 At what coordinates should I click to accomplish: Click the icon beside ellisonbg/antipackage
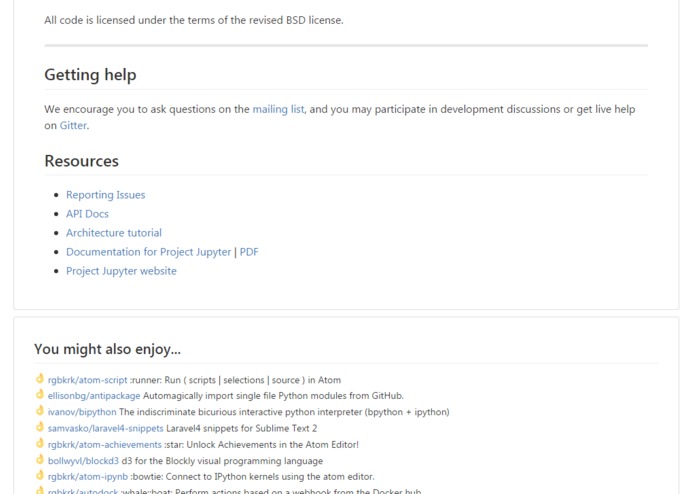pos(40,395)
